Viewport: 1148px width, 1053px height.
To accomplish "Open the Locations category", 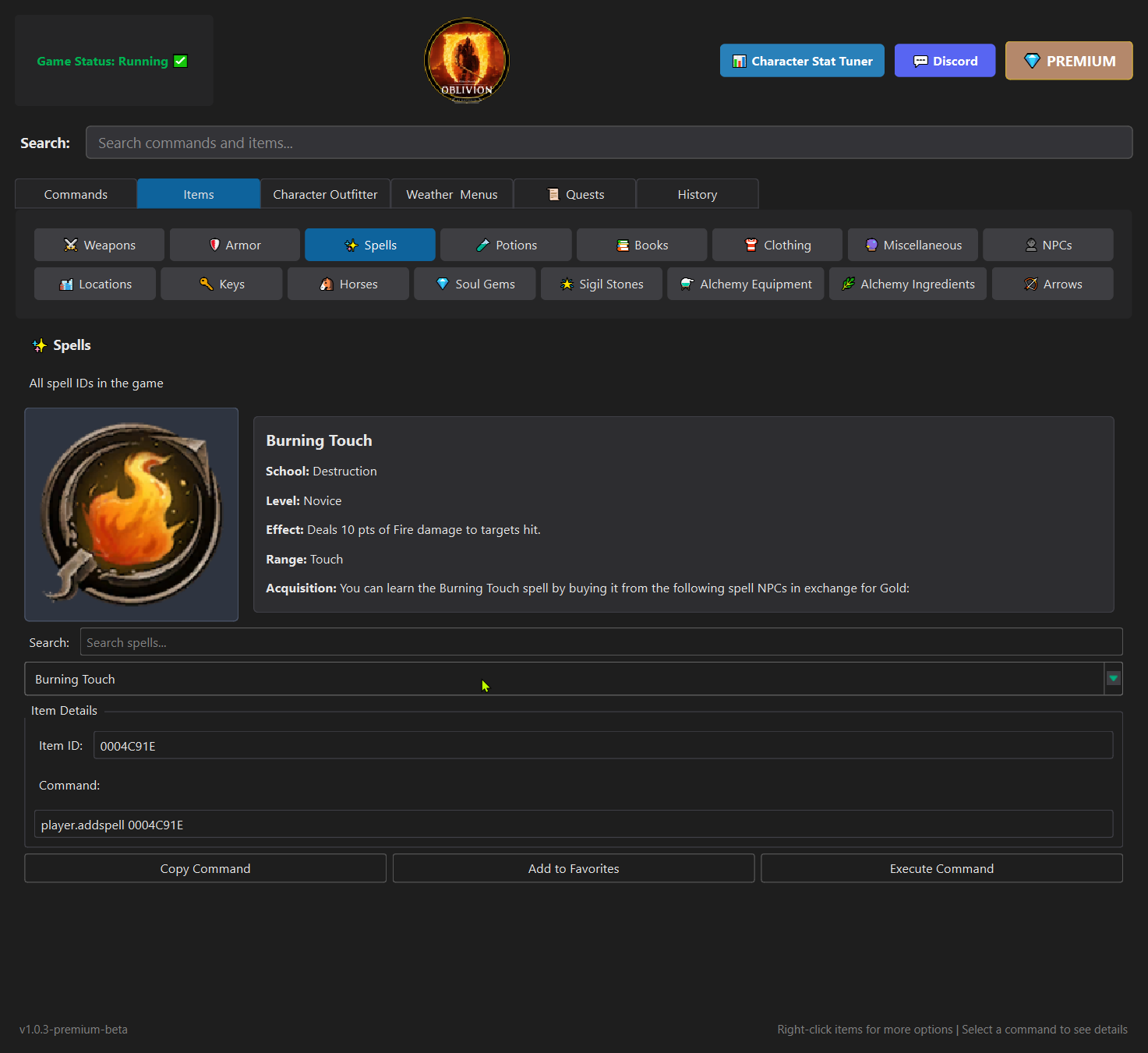I will point(95,284).
